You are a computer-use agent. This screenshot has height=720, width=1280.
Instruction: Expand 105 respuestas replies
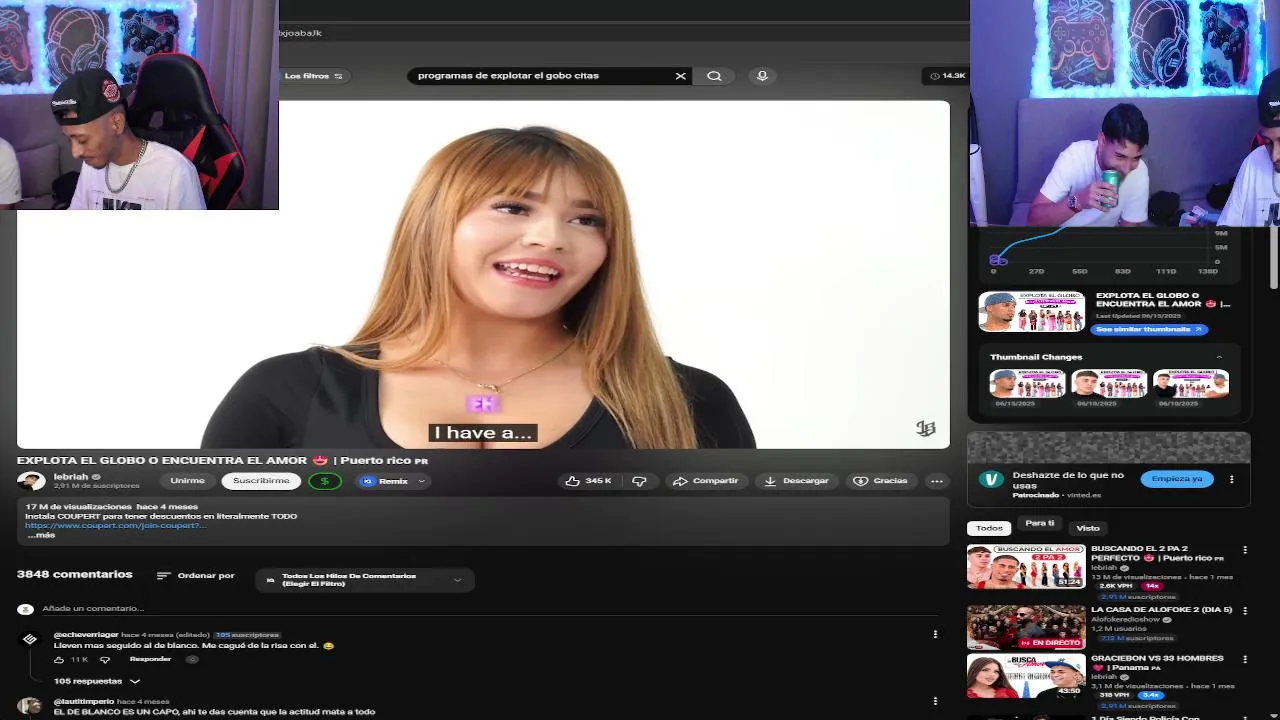97,681
